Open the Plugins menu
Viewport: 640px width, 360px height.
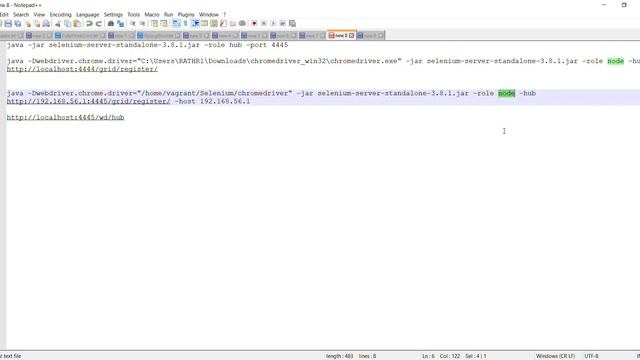[186, 15]
